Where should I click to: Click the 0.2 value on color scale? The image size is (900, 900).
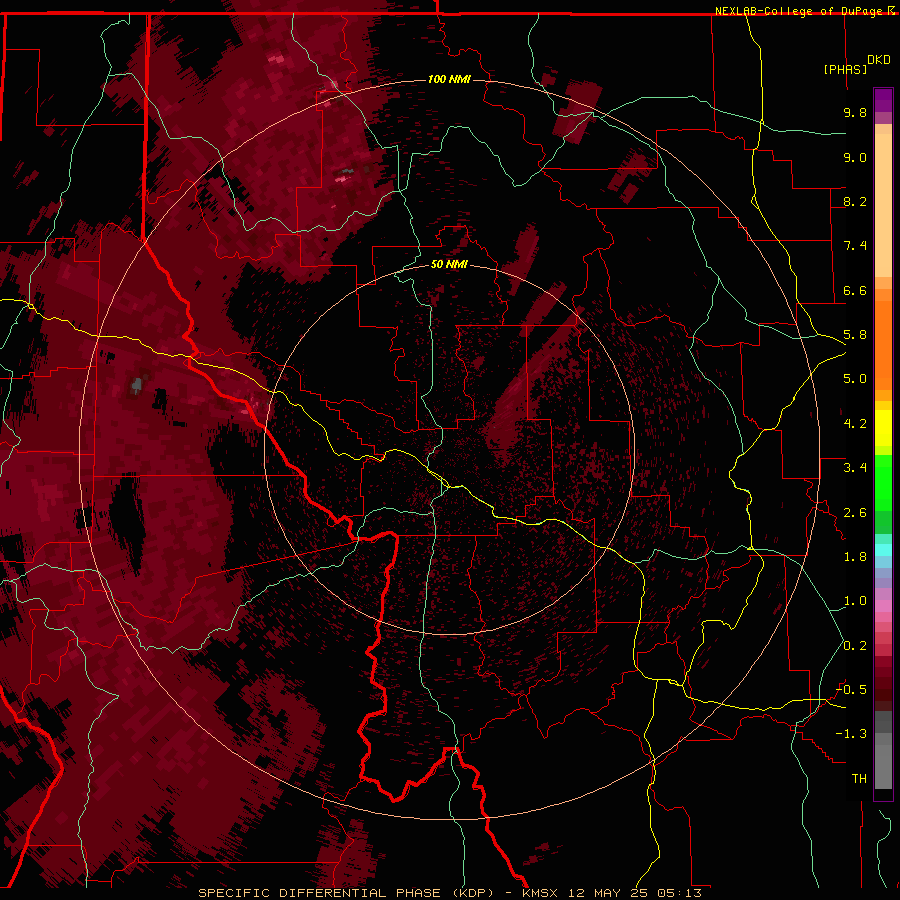(855, 646)
